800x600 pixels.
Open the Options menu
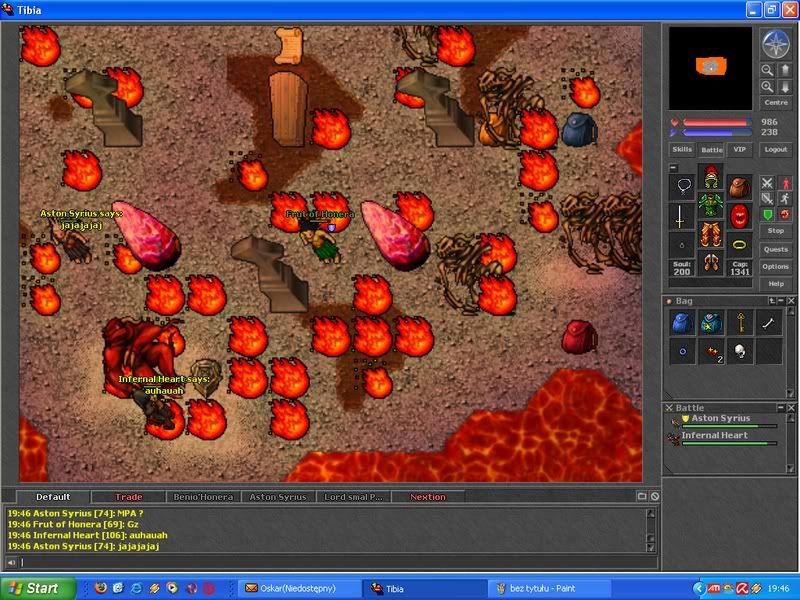pyautogui.click(x=776, y=266)
